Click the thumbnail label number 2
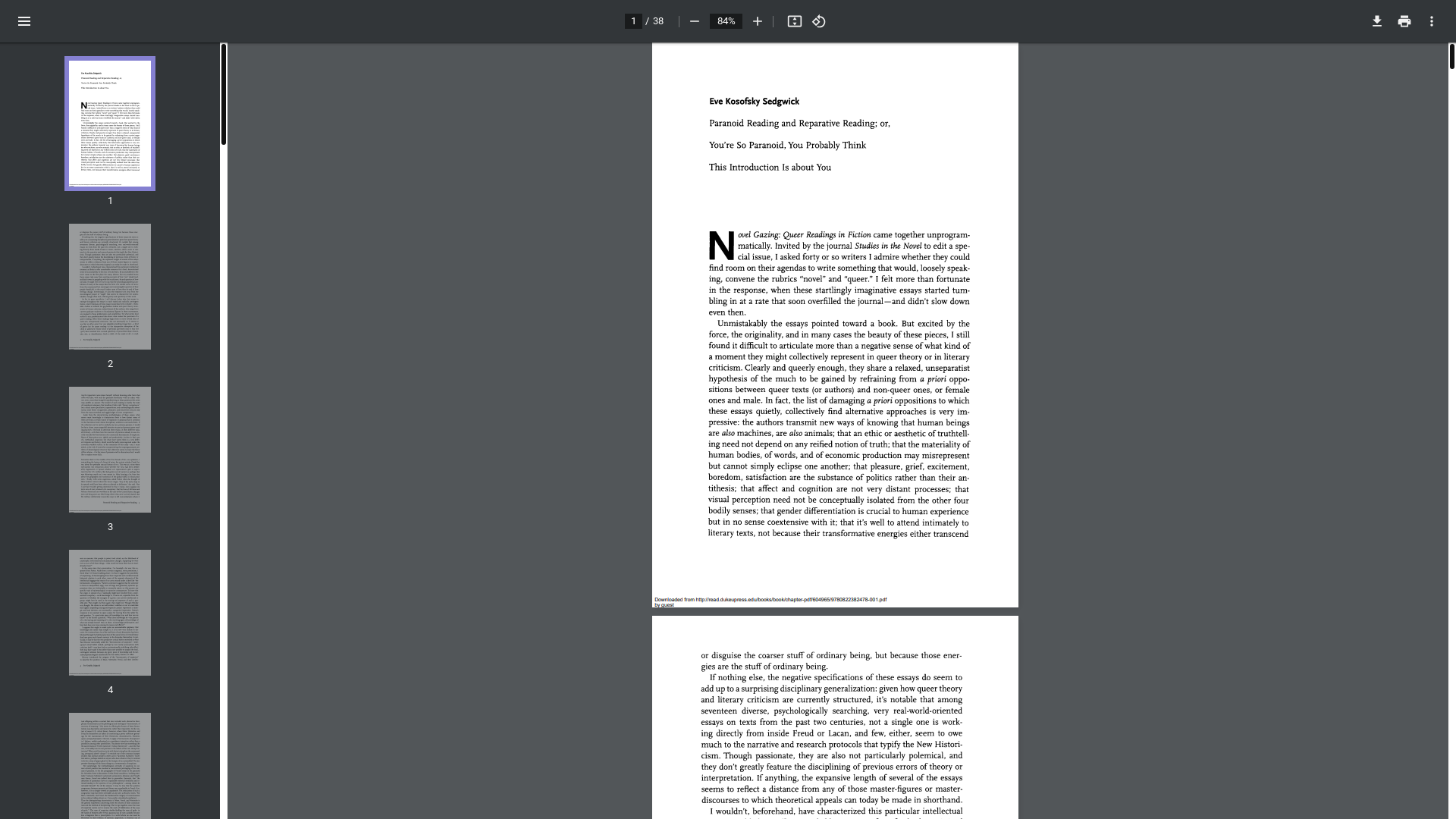The height and width of the screenshot is (819, 1456). 110,364
